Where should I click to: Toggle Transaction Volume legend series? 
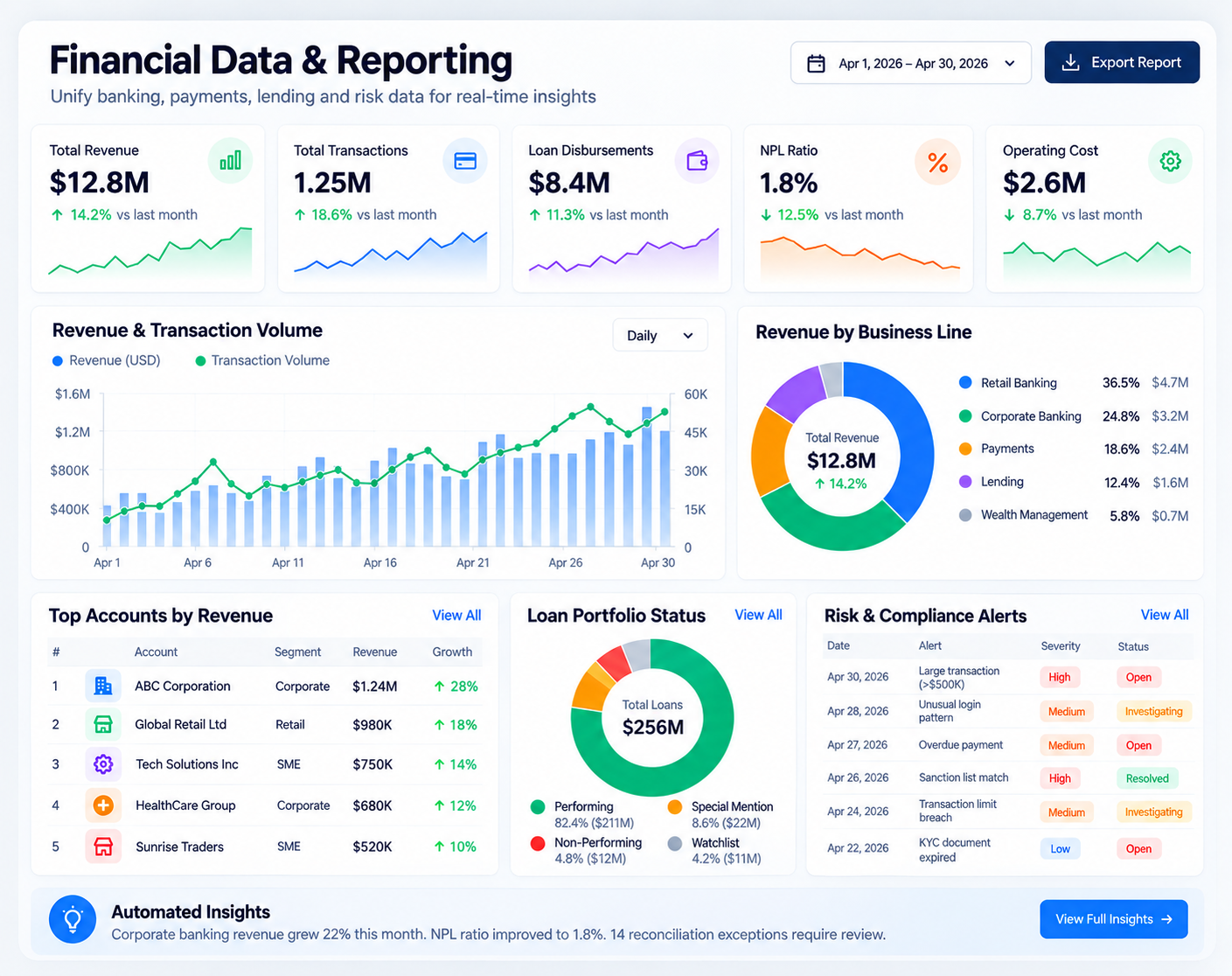tap(262, 360)
